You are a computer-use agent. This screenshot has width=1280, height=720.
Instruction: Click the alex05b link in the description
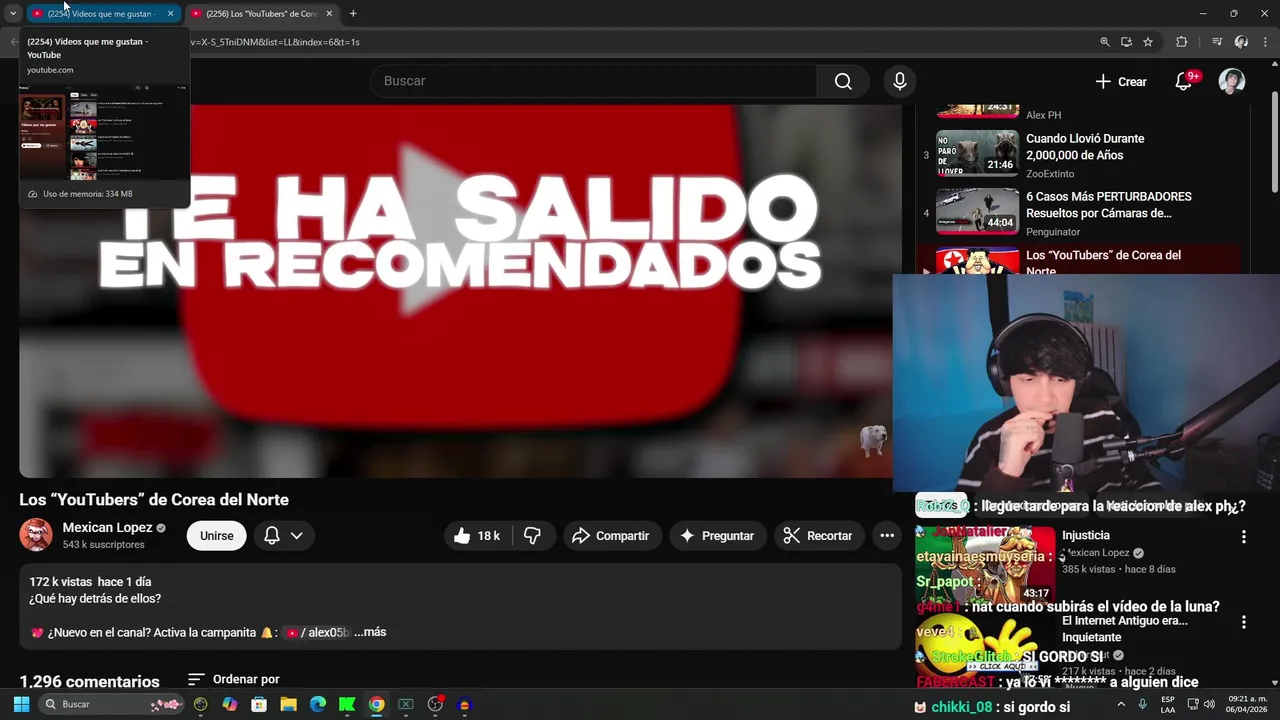point(318,632)
